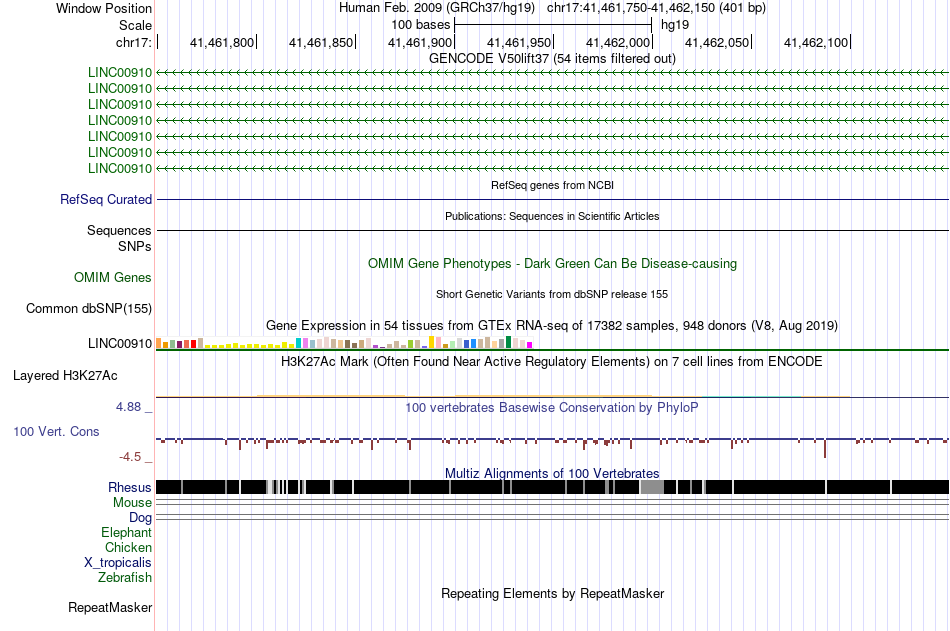Open 100 vertebrates Basewise Conservation title
Screen dimensions: 950x631
[x=552, y=407]
